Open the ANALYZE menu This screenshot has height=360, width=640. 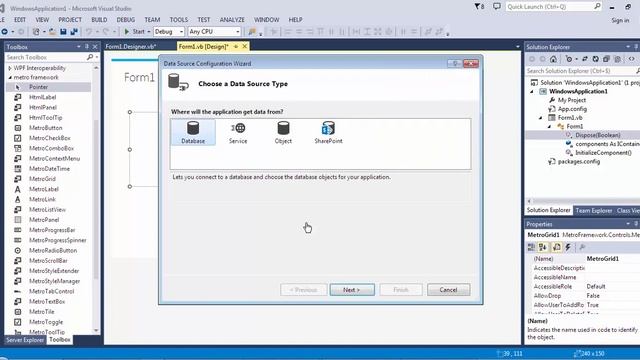point(232,20)
